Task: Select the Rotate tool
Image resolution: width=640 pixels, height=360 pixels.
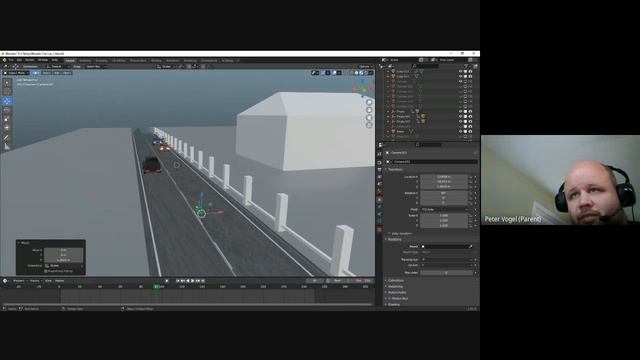Action: click(7, 110)
